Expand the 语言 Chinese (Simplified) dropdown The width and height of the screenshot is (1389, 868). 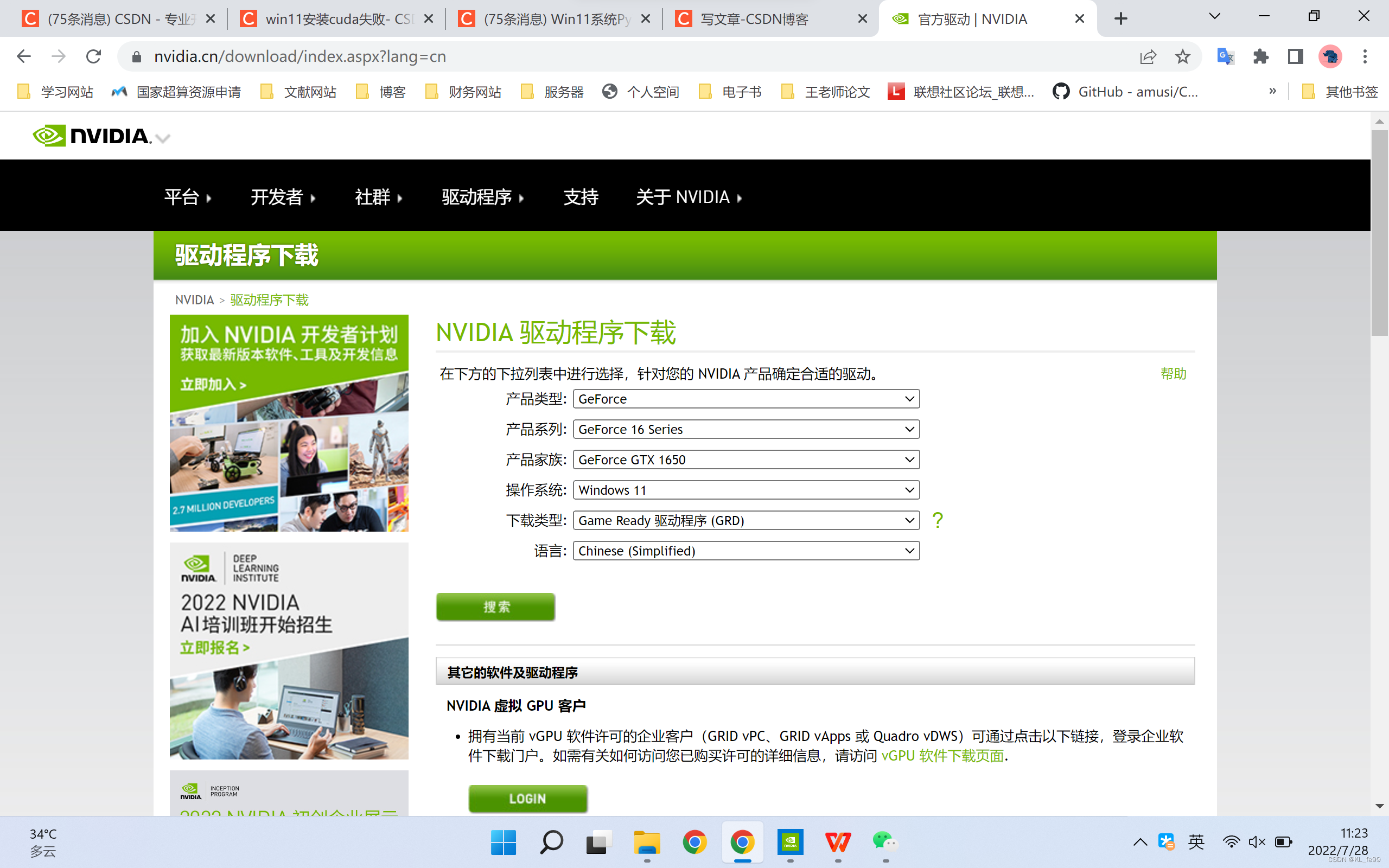tap(746, 551)
